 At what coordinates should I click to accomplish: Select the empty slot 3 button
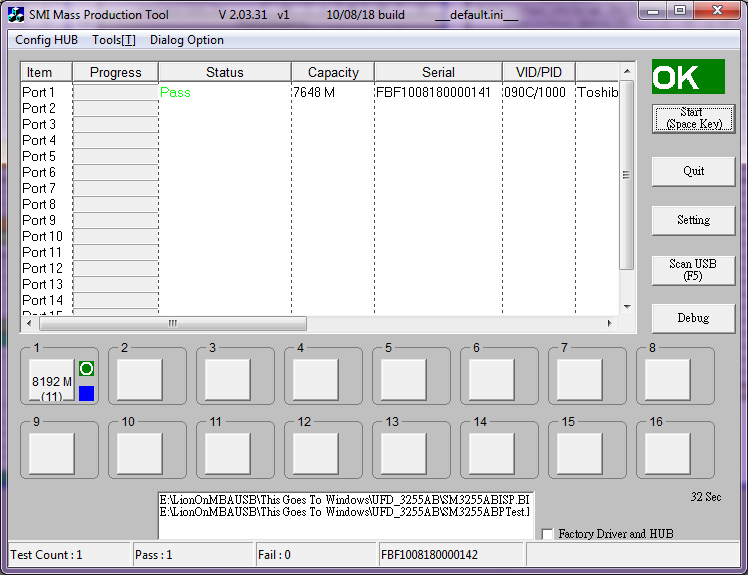(x=228, y=380)
